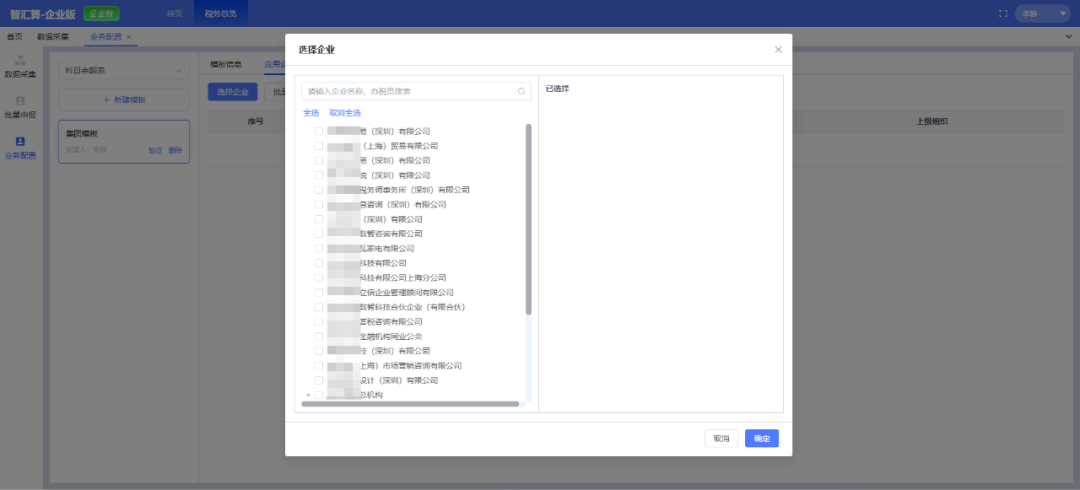The width and height of the screenshot is (1080, 490).
Task: Dismiss the dialog with 取消
Action: (721, 438)
